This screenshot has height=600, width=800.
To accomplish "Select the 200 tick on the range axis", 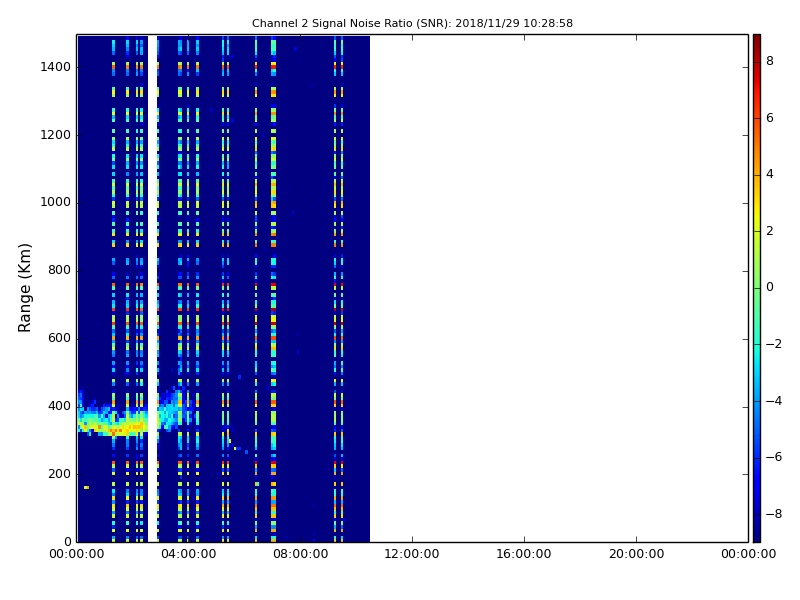I will [59, 473].
